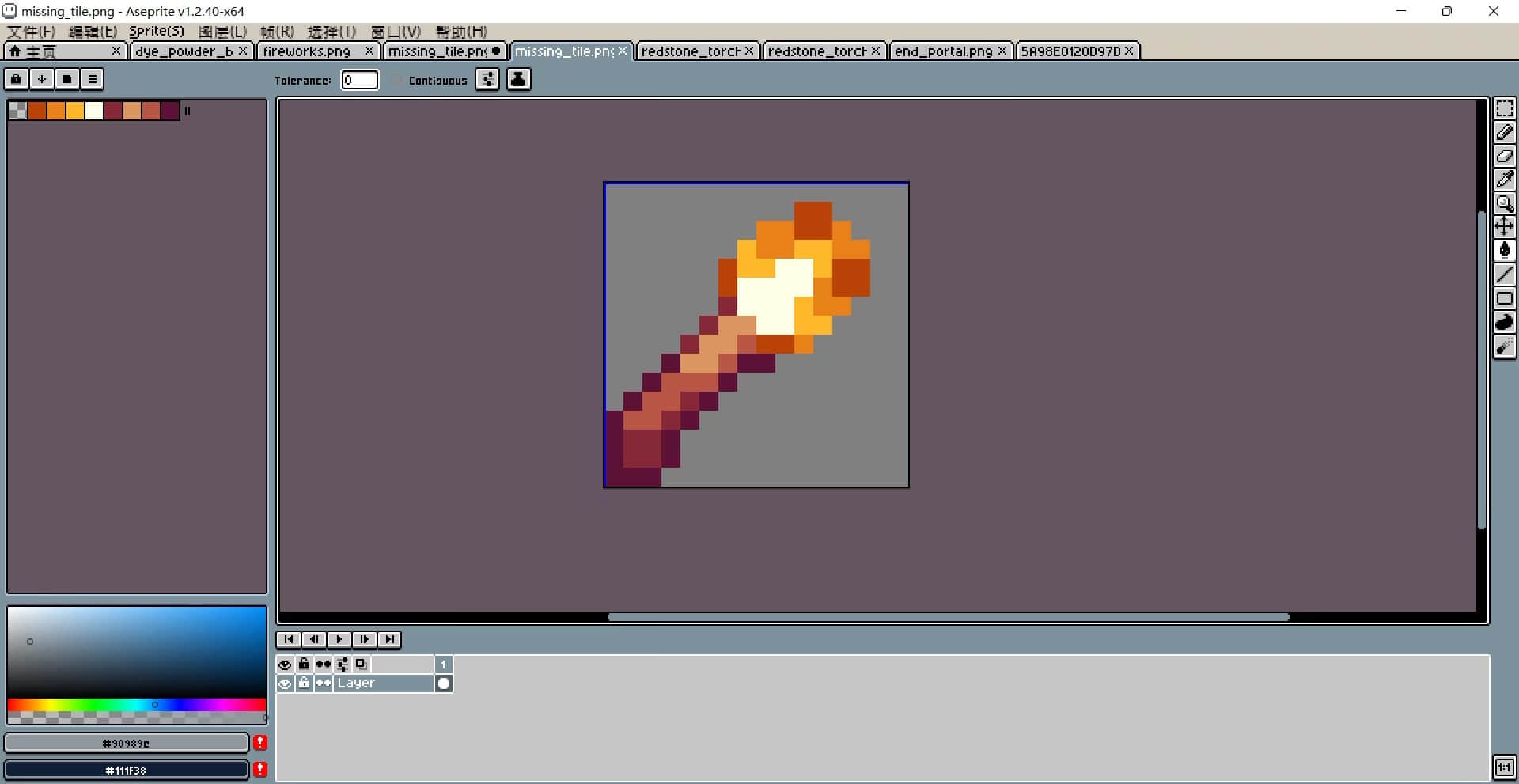This screenshot has height=784, width=1519.
Task: Select the Line tool
Action: [x=1504, y=275]
